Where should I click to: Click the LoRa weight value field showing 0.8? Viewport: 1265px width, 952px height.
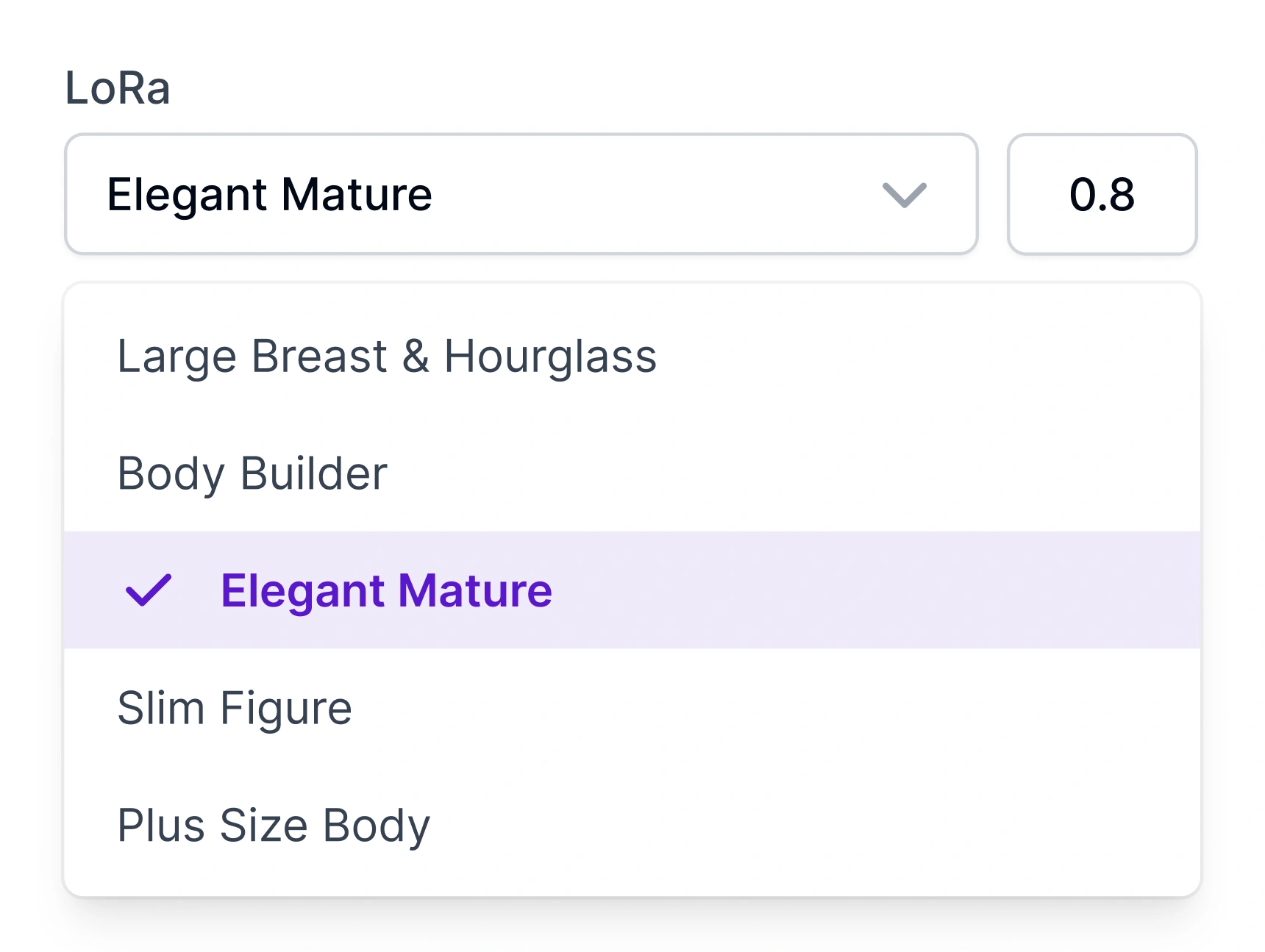point(1102,193)
